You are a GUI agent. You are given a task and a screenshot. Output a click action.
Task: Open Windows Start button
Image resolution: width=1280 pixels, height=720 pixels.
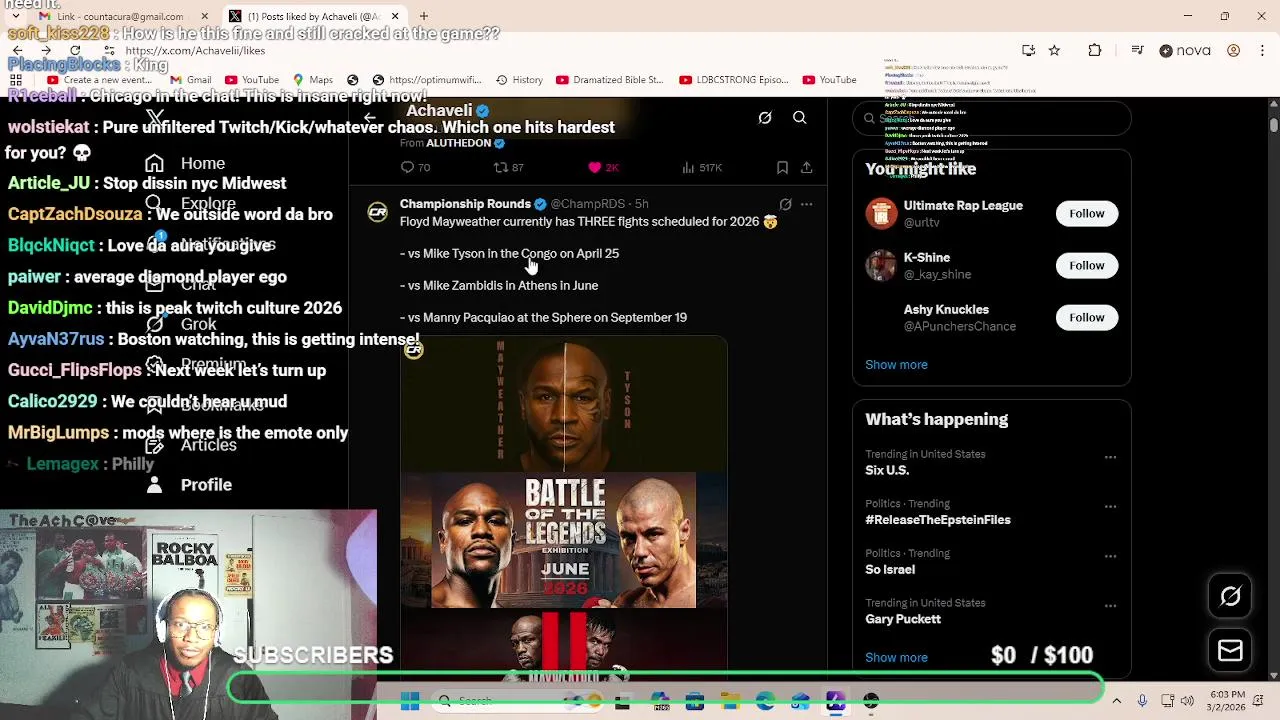coord(410,701)
